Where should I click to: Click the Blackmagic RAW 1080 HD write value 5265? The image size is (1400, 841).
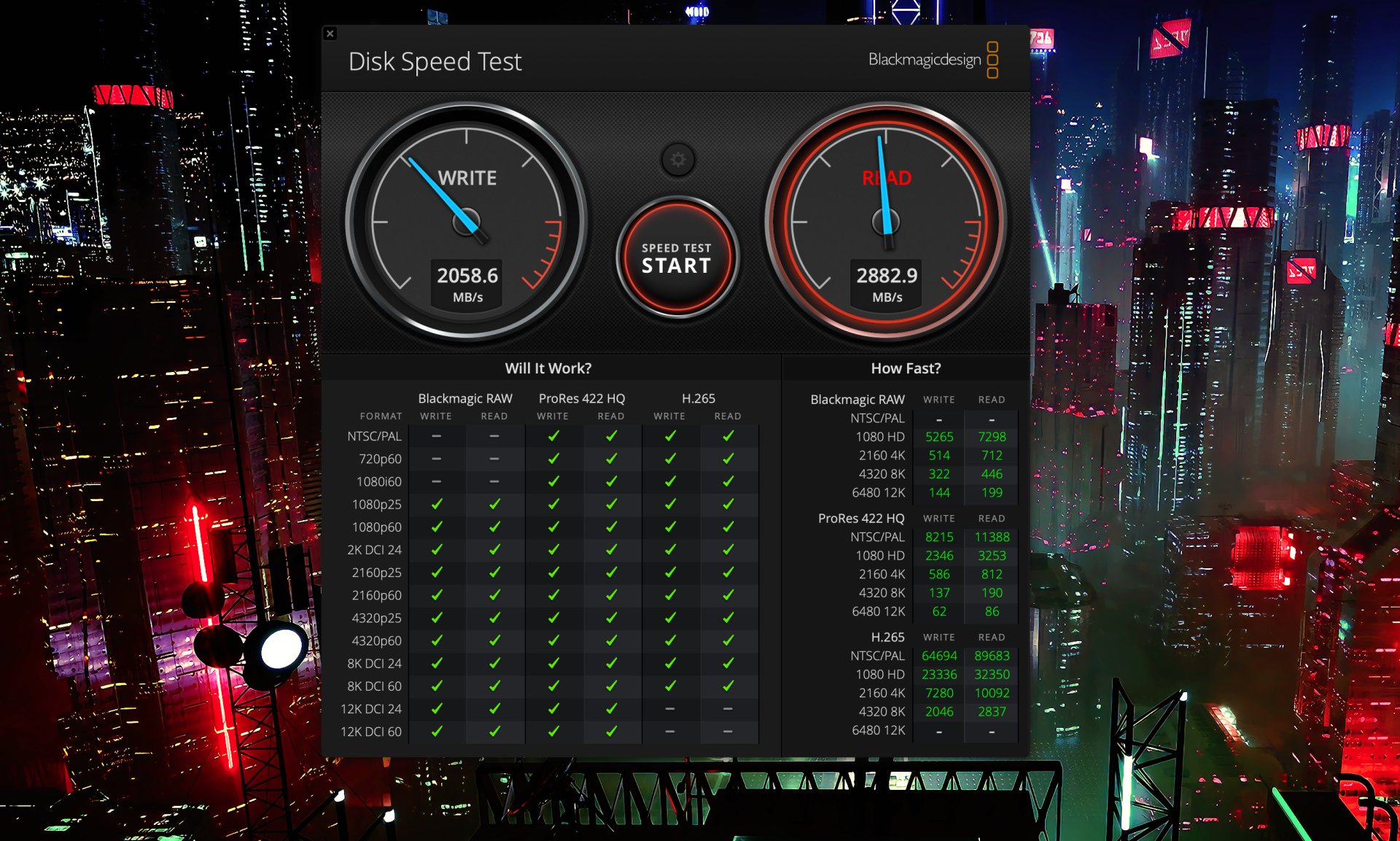click(939, 437)
